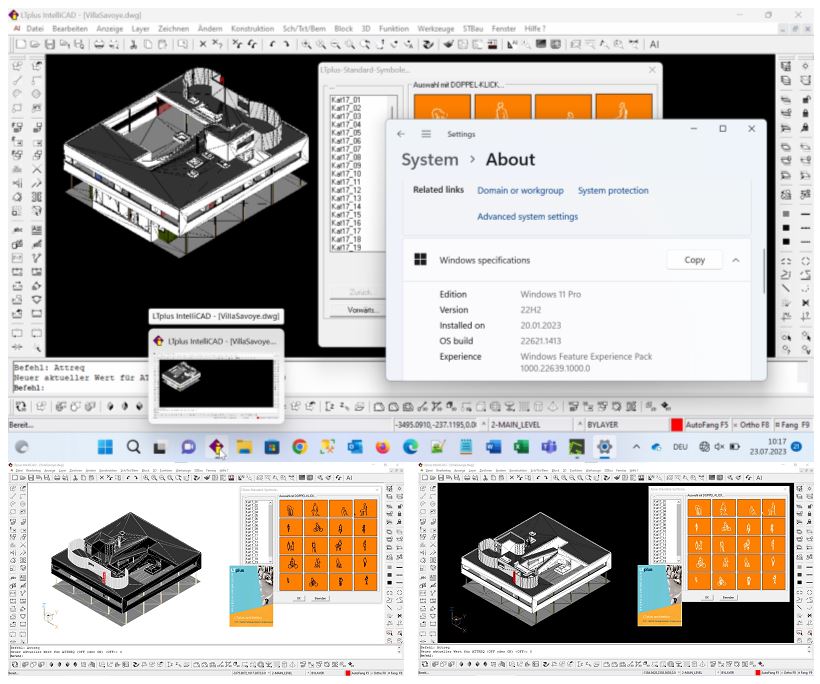Collapse the Windows specifications section chevron
The width and height of the screenshot is (820, 684).
(x=736, y=260)
